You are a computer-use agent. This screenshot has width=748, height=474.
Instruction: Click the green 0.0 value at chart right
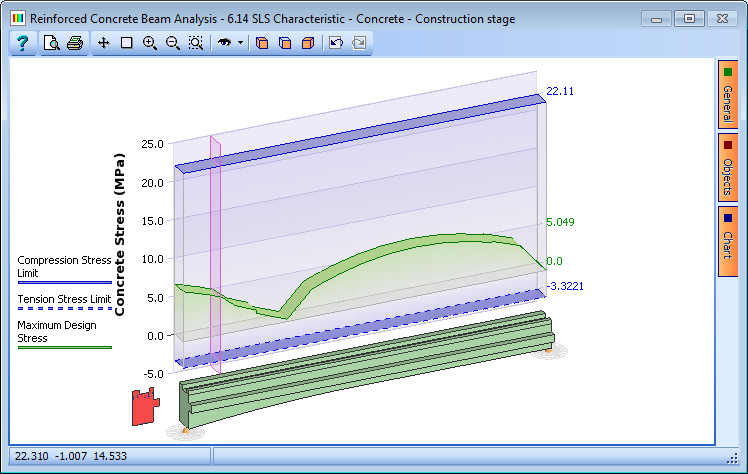pyautogui.click(x=554, y=261)
